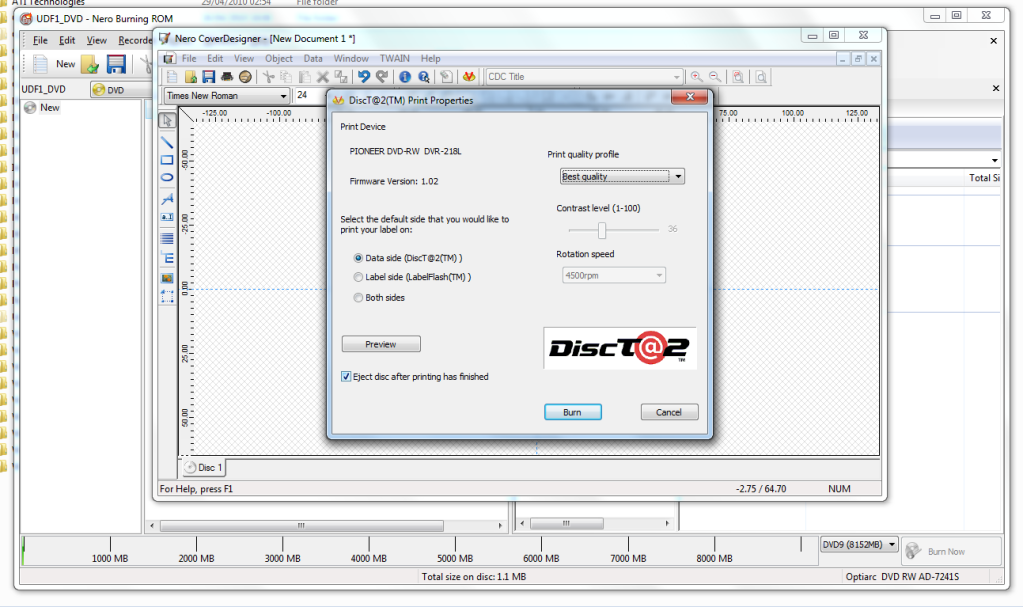Select the Rectangle drawing tool

[167, 160]
